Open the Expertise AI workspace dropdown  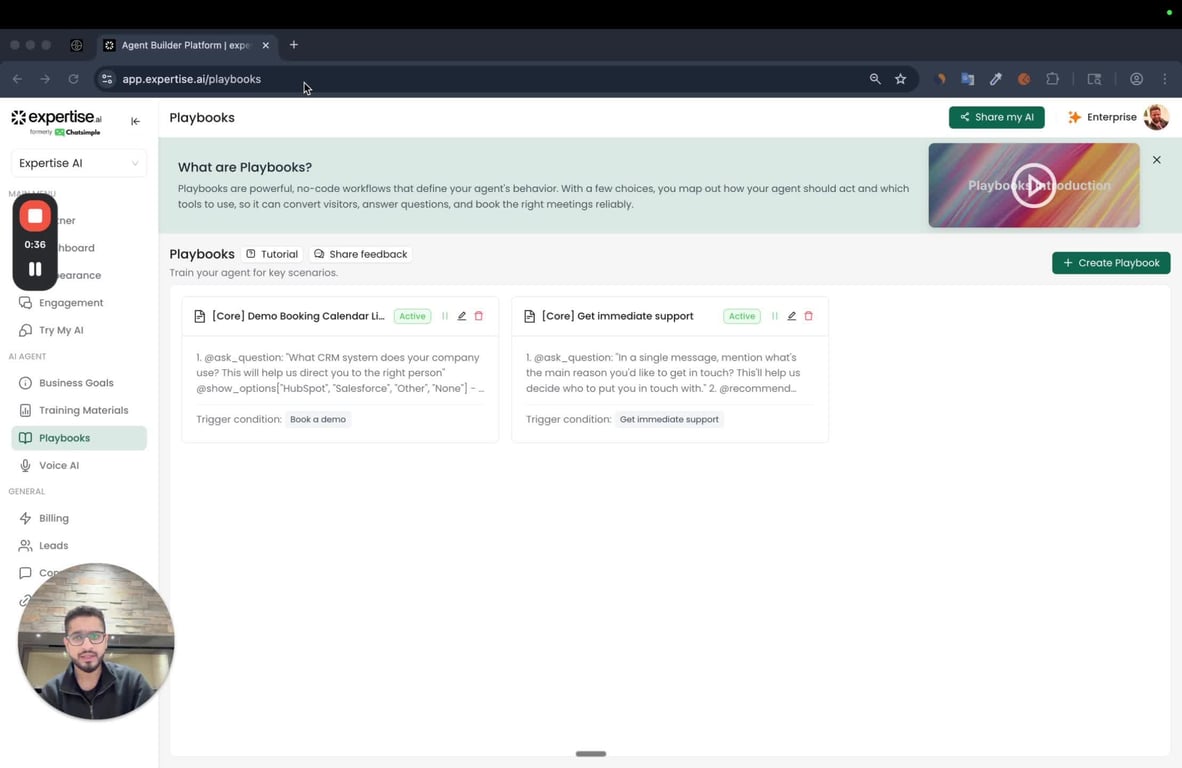tap(78, 163)
